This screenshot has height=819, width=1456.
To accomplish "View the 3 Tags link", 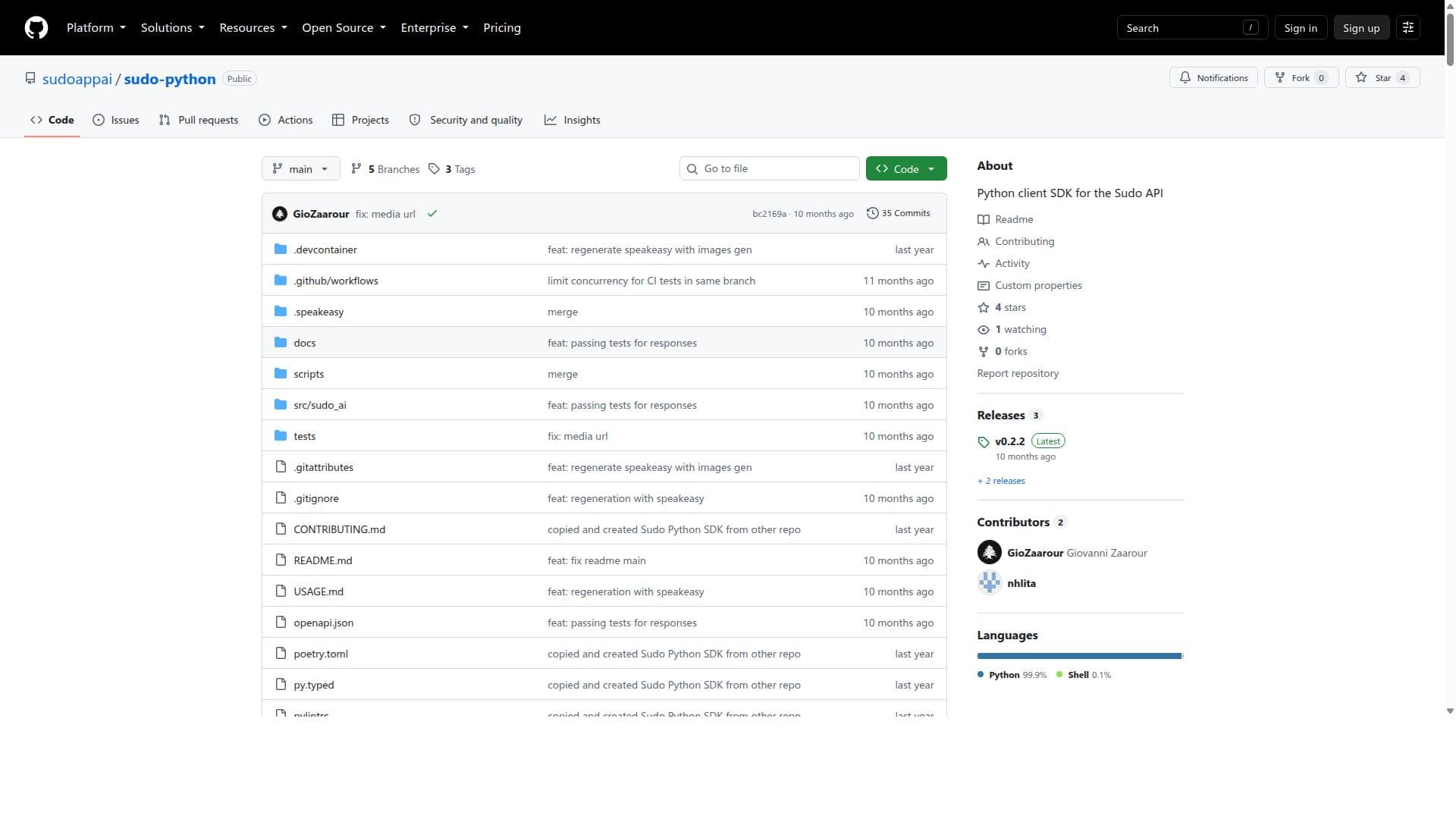I will point(452,169).
